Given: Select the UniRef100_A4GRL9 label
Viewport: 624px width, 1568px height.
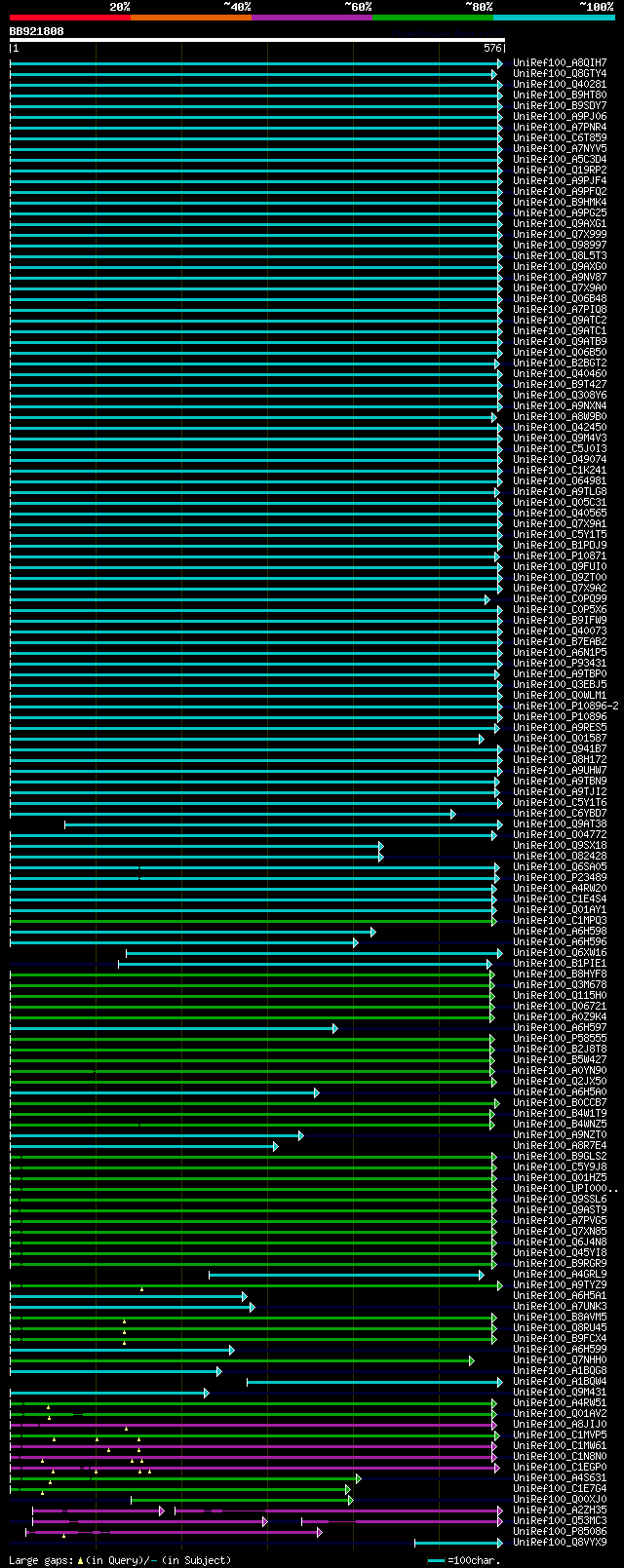Looking at the screenshot, I should point(560,1274).
